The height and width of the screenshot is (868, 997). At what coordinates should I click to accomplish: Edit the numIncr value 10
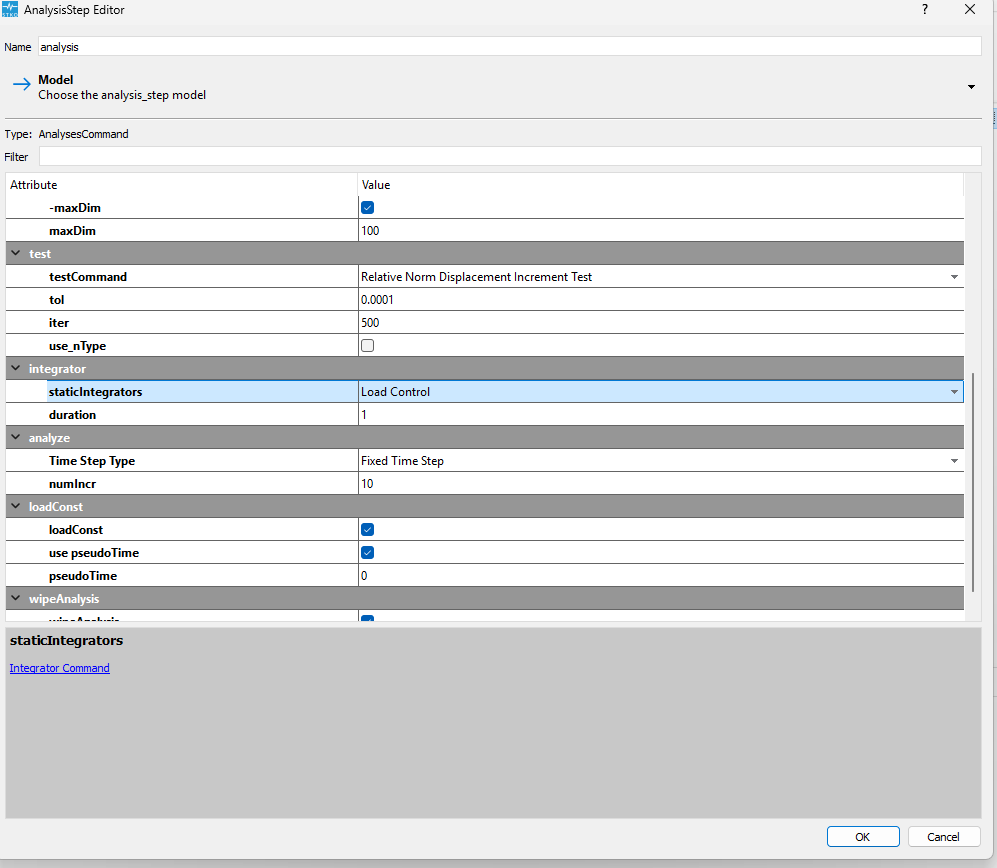pos(661,484)
